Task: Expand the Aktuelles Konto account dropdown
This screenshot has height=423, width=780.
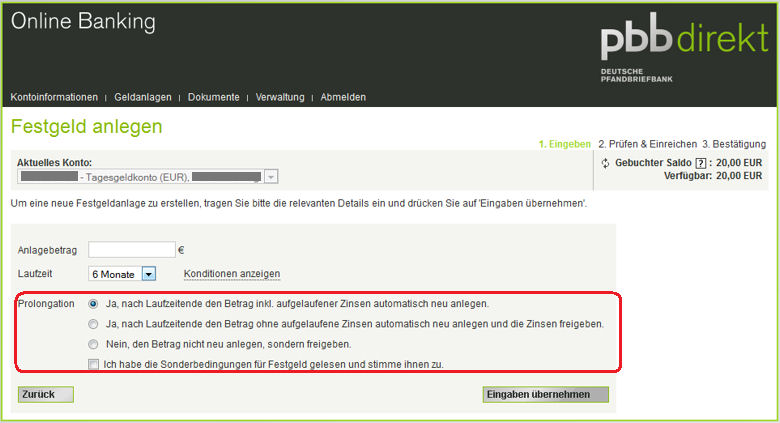Action: pyautogui.click(x=148, y=177)
